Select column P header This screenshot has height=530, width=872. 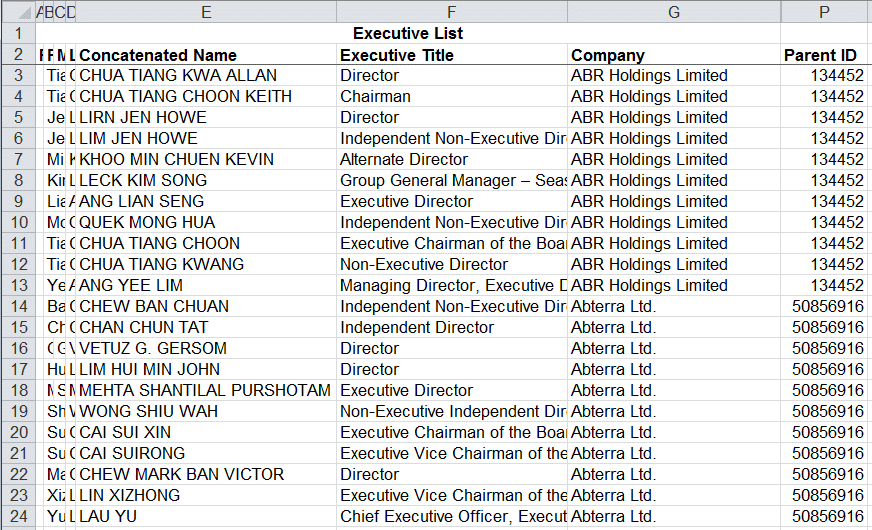825,12
